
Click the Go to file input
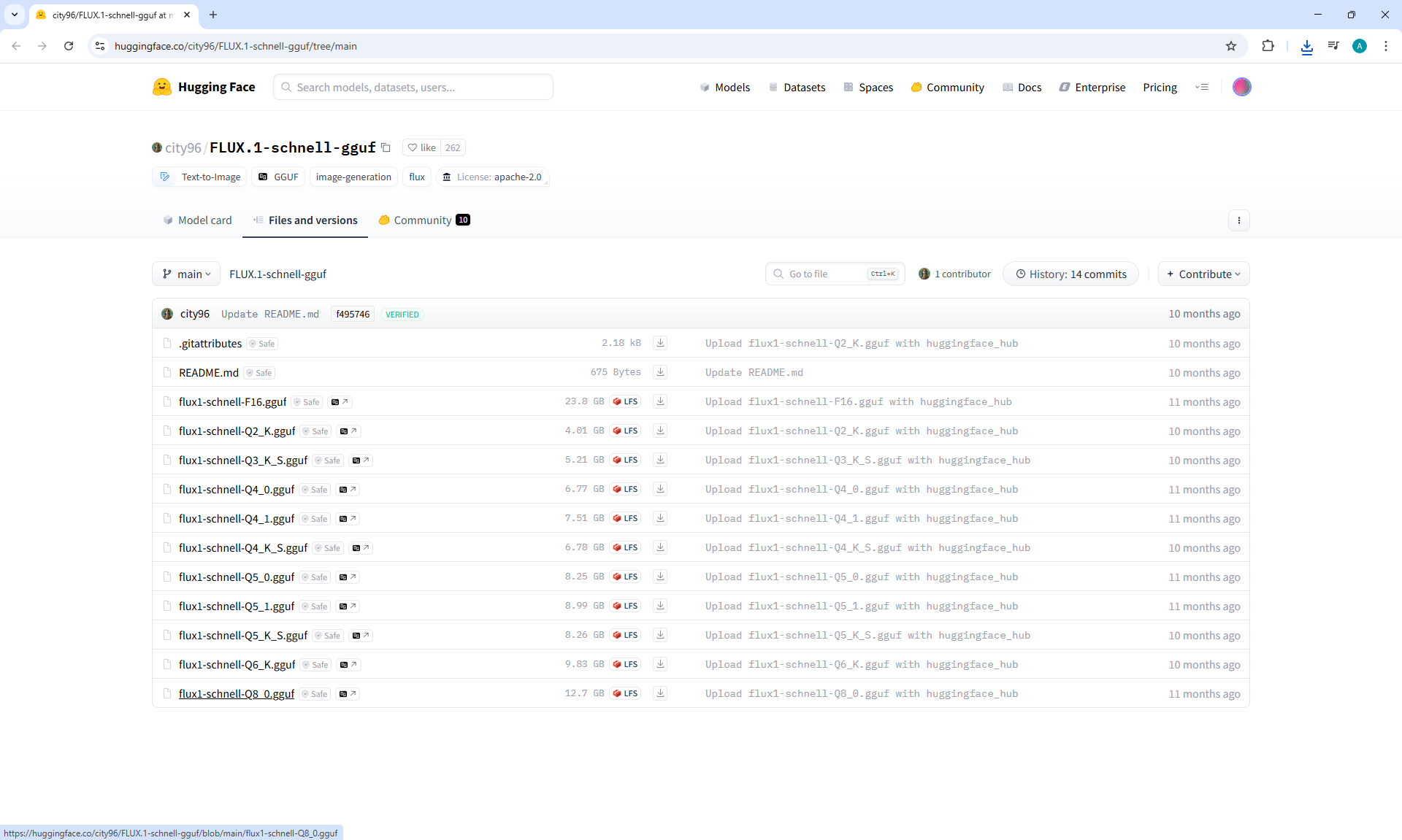point(825,274)
